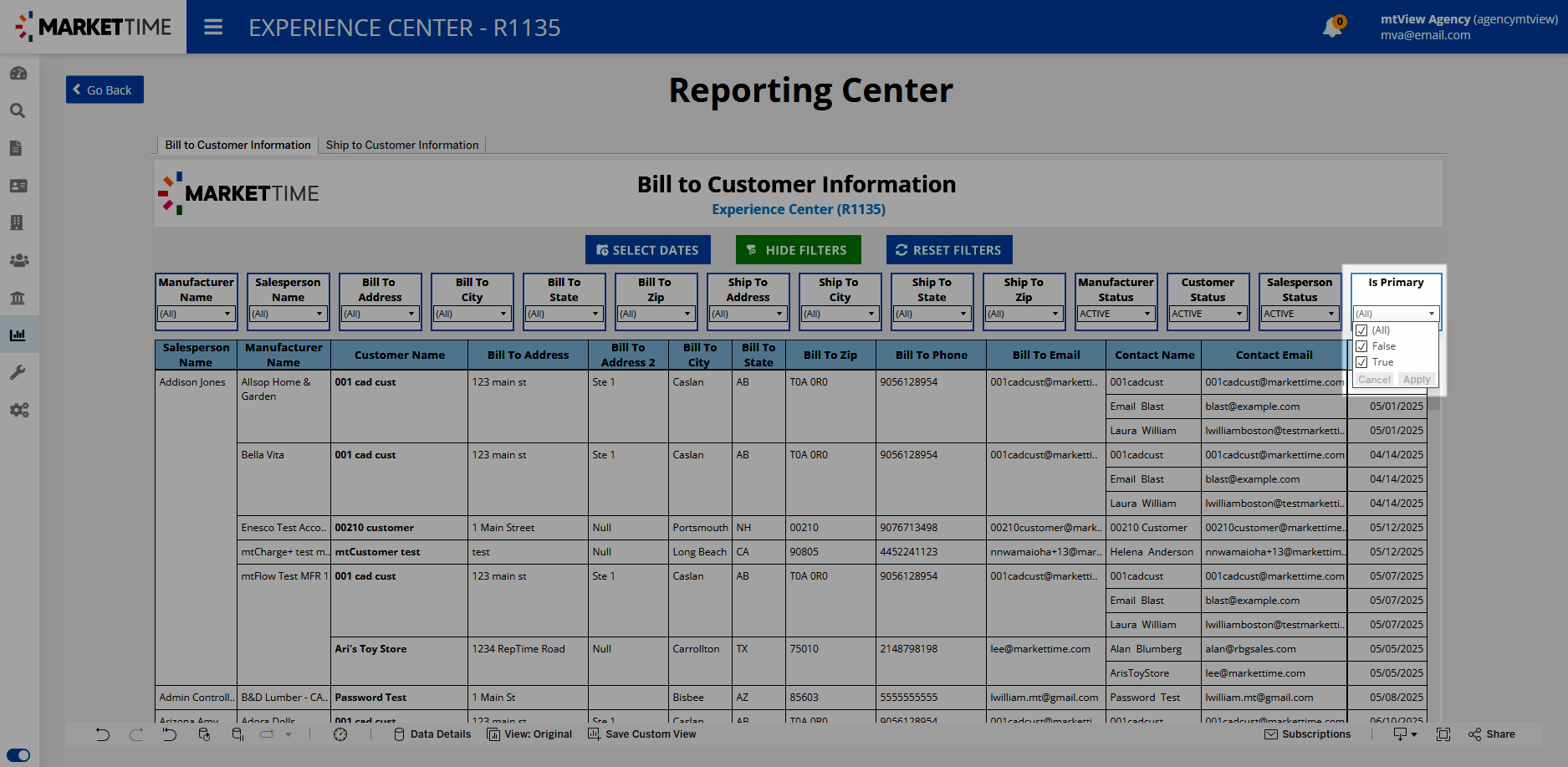Expand the Customer Status ACTIVE dropdown

1208,314
